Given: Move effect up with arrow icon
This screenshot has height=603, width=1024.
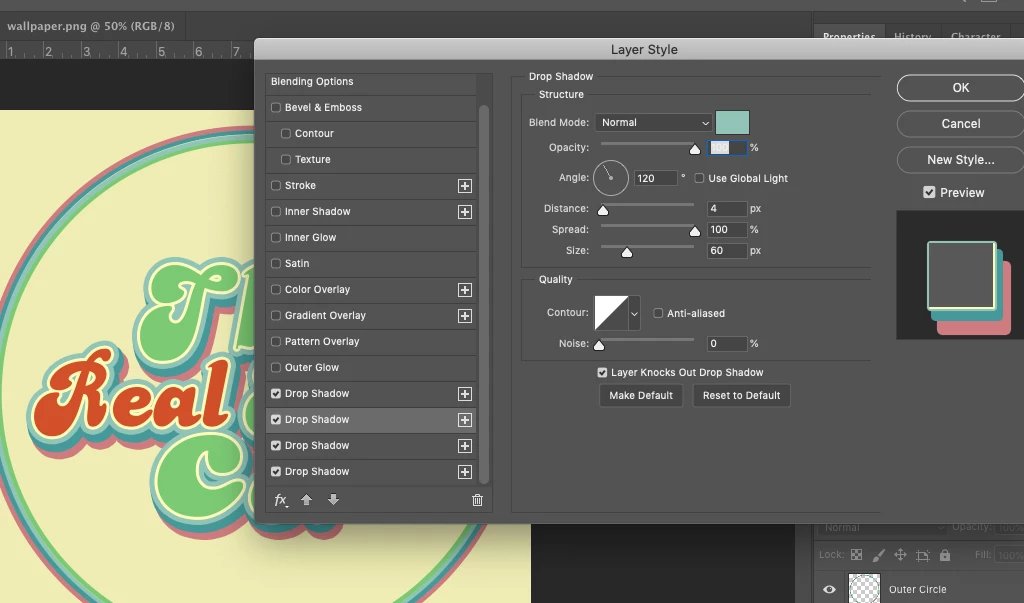Looking at the screenshot, I should click(x=306, y=500).
